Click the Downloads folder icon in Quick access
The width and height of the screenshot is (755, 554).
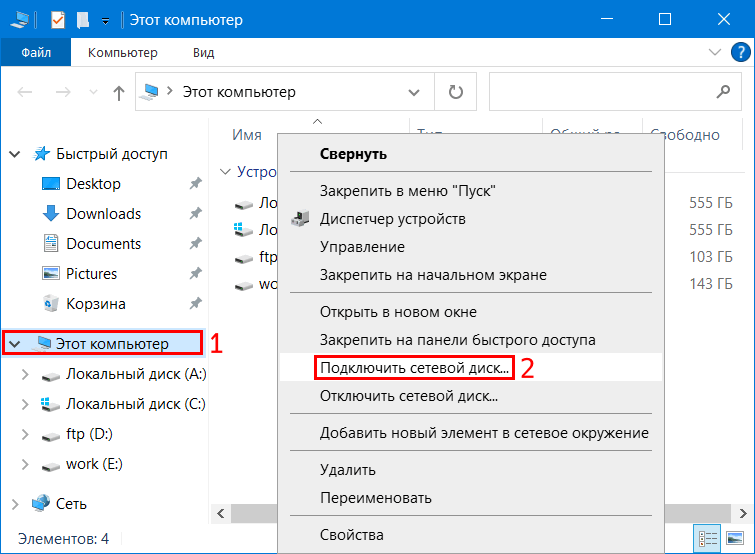click(51, 214)
